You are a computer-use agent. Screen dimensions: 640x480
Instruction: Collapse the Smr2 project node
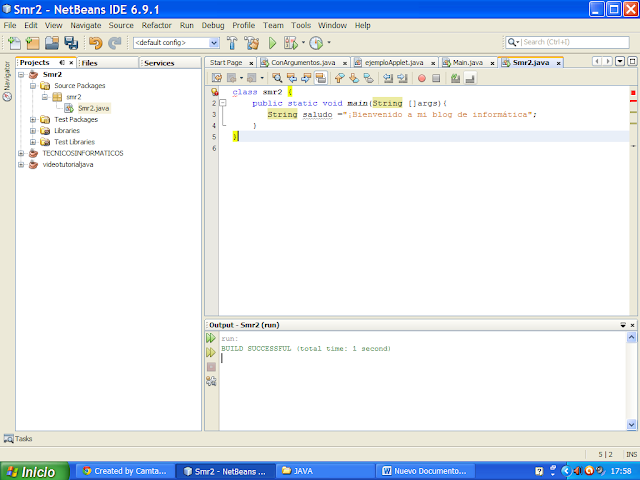click(x=21, y=74)
